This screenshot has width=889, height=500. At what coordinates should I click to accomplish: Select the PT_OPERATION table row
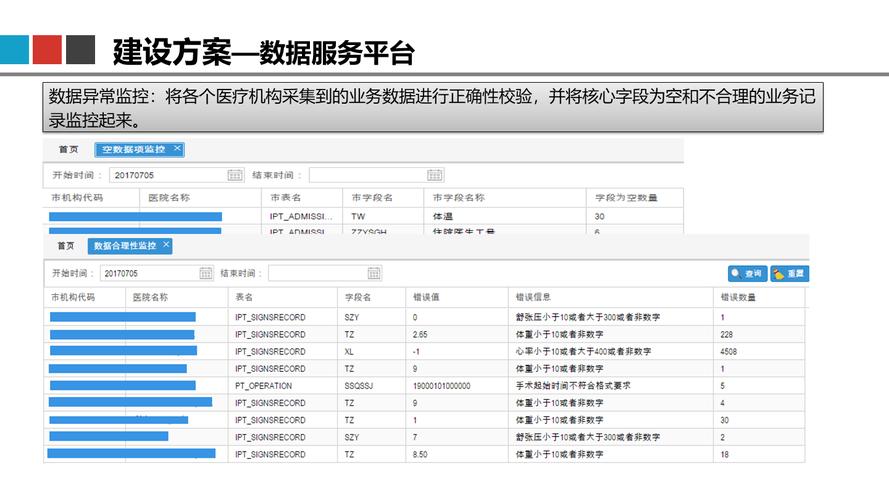[264, 385]
